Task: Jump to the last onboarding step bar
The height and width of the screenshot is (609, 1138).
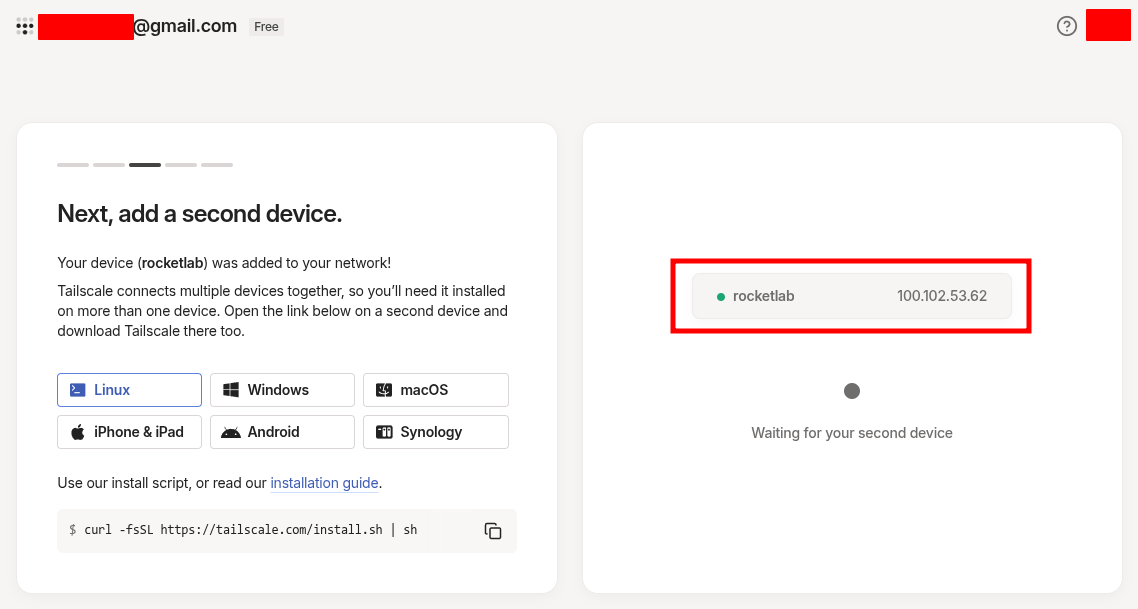Action: tap(217, 164)
